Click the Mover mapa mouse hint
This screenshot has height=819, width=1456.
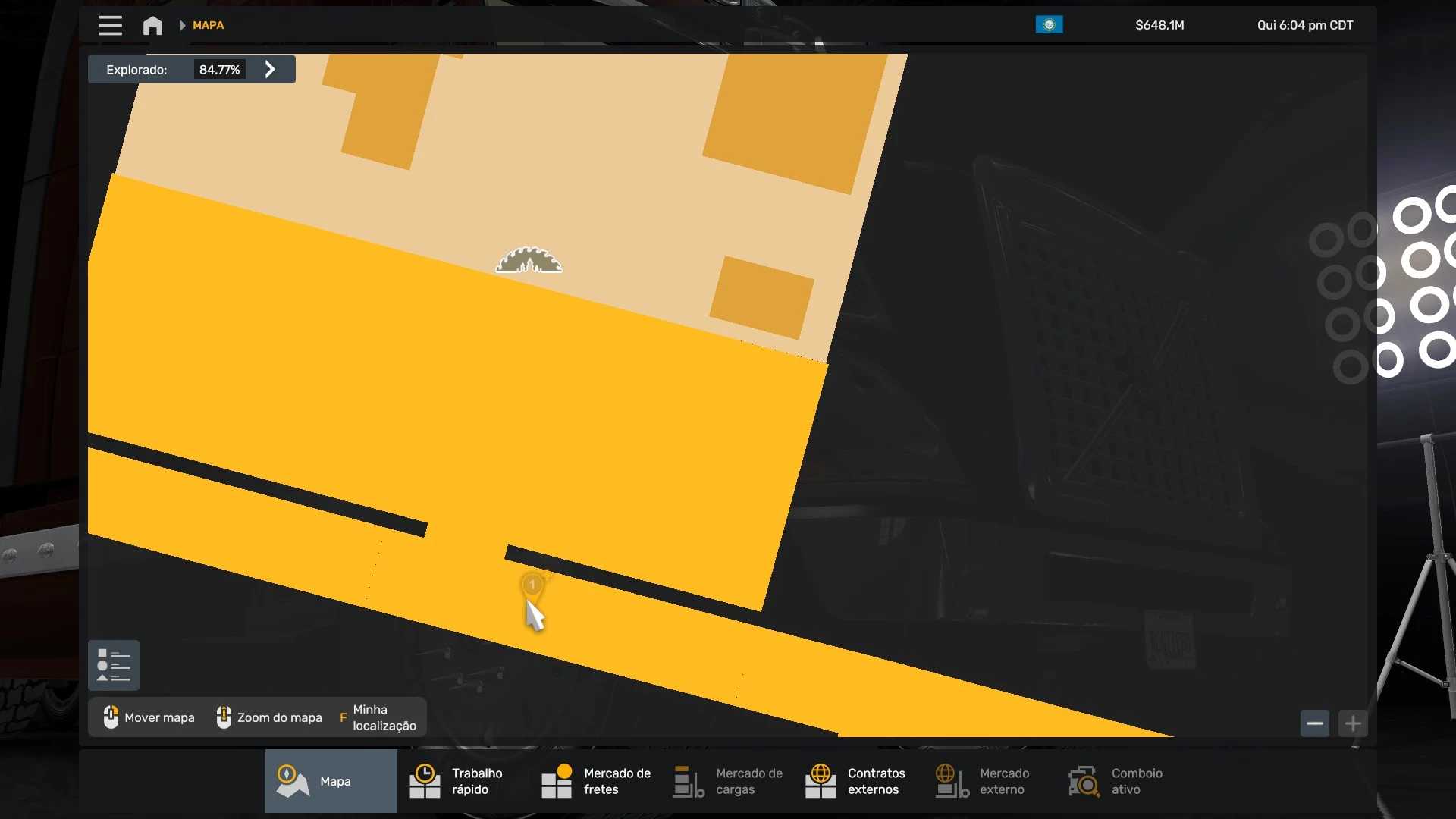click(149, 717)
